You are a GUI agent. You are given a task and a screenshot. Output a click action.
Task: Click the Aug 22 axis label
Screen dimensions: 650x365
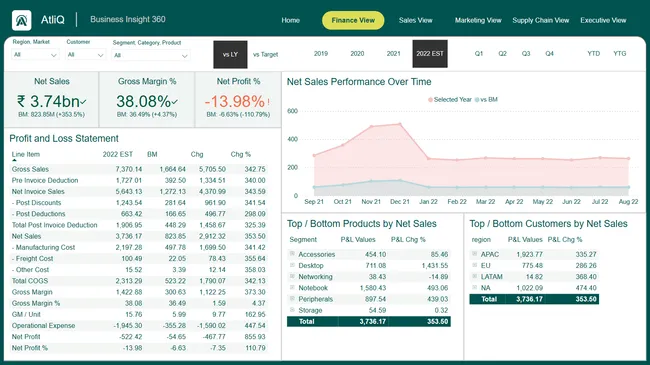tap(628, 202)
